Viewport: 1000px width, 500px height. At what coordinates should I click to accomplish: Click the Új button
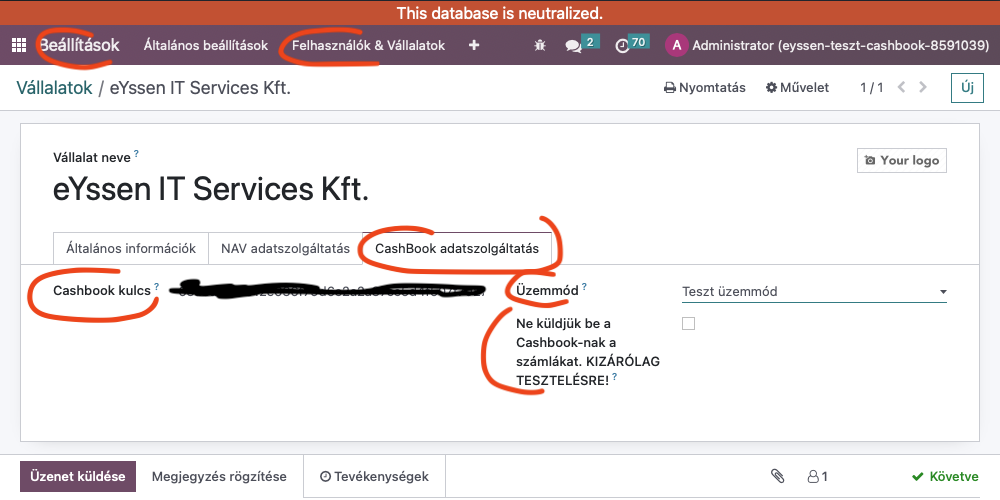coord(967,87)
